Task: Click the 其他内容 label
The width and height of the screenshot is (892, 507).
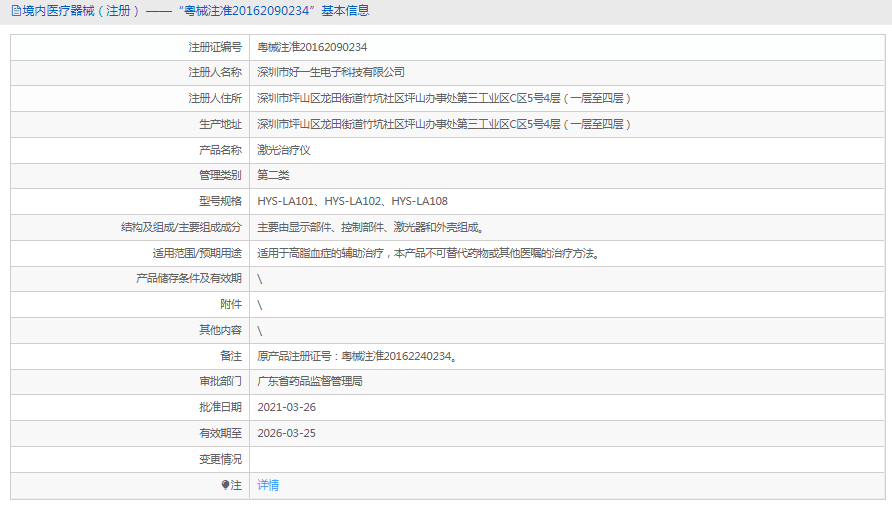Action: [x=220, y=330]
